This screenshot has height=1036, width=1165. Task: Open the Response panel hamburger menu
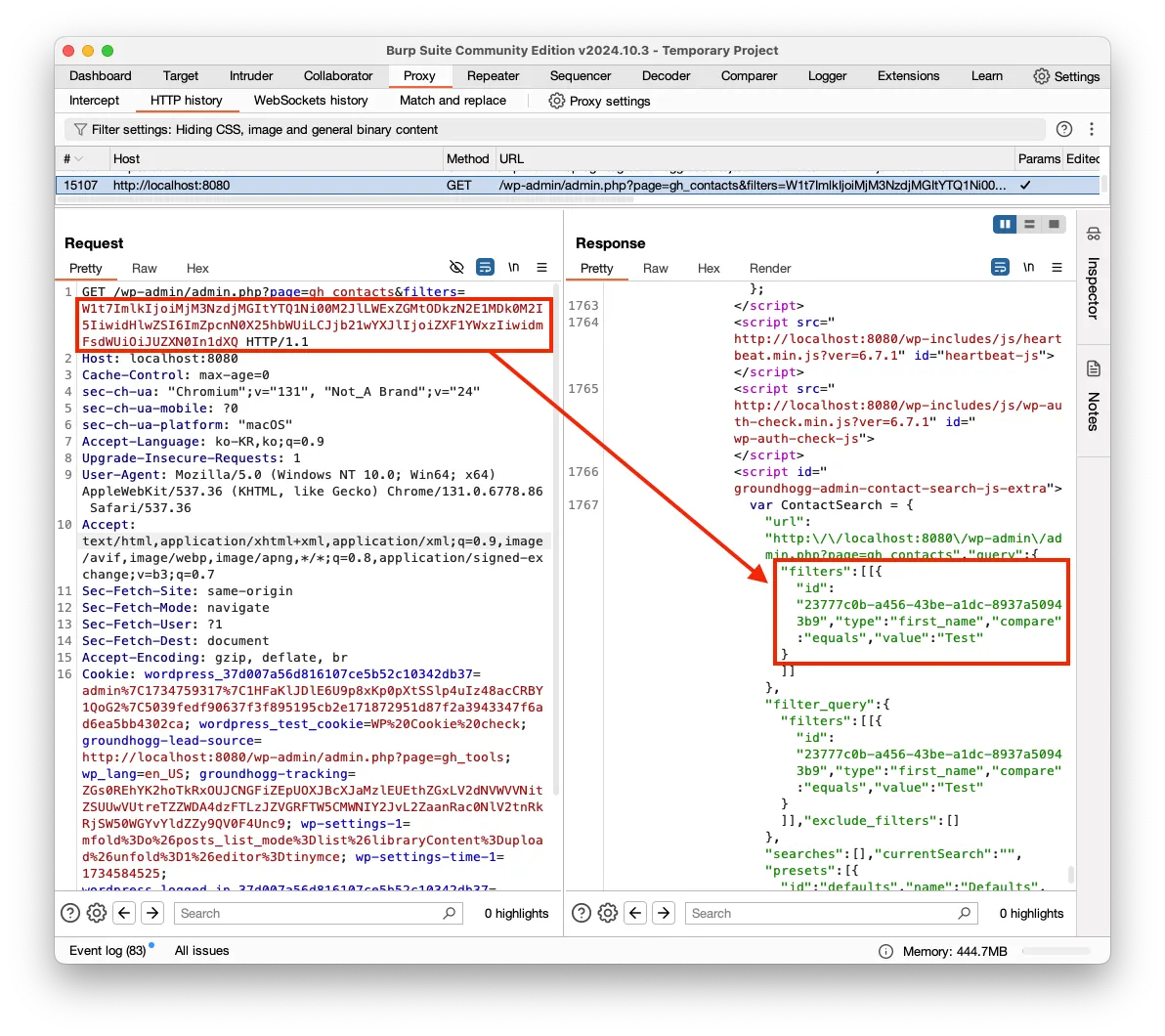(x=1057, y=268)
